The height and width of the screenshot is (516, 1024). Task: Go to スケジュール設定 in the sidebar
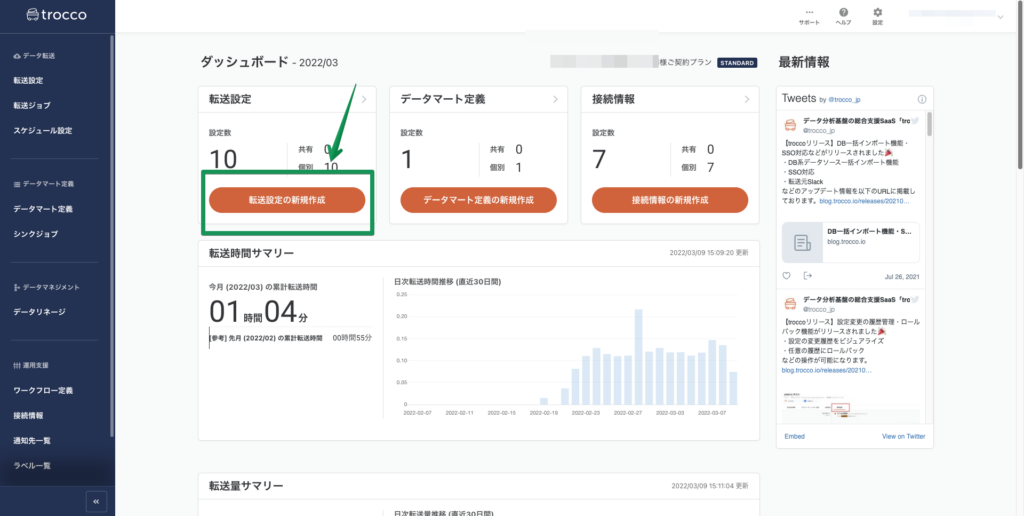43,130
